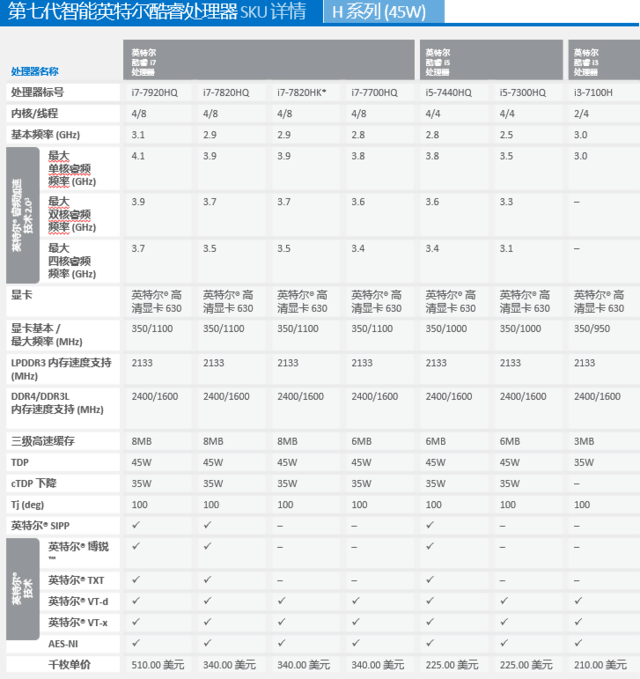640x679 pixels.
Task: Click the 博锐 checkmark for i5-7440HQ
Action: click(430, 546)
